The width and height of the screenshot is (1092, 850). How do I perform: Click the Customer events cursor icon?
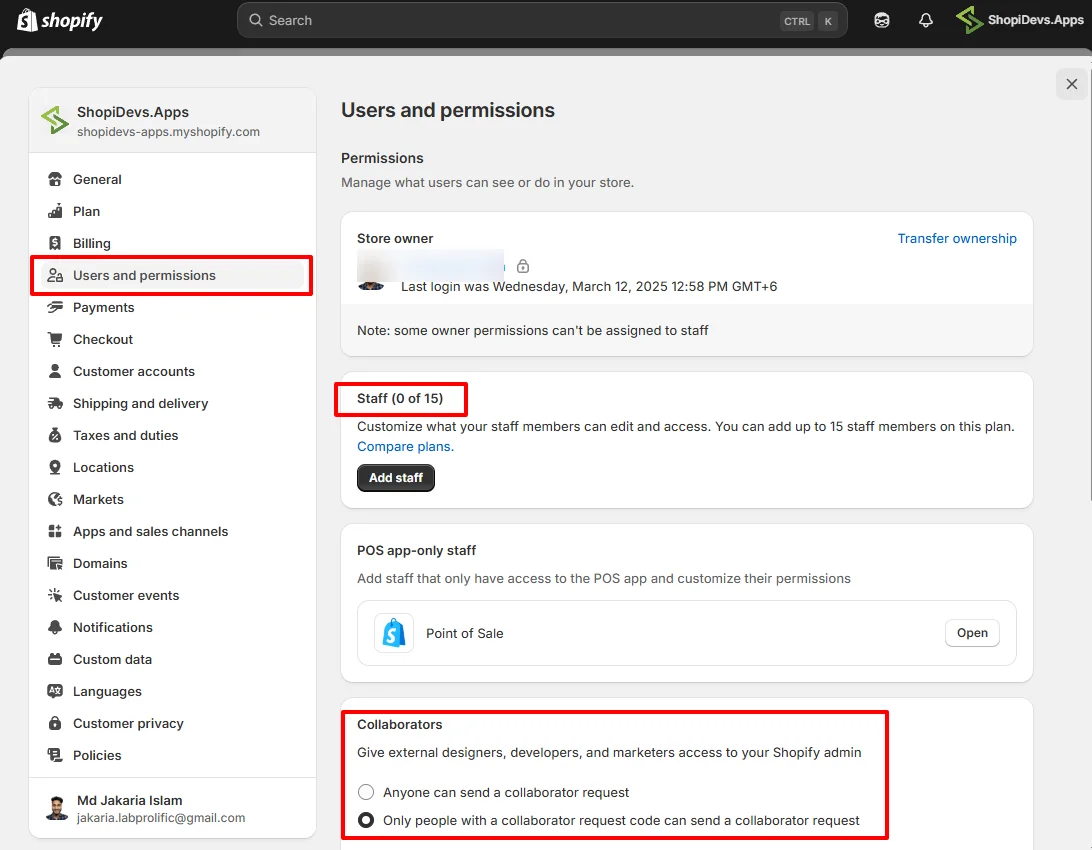click(x=55, y=596)
